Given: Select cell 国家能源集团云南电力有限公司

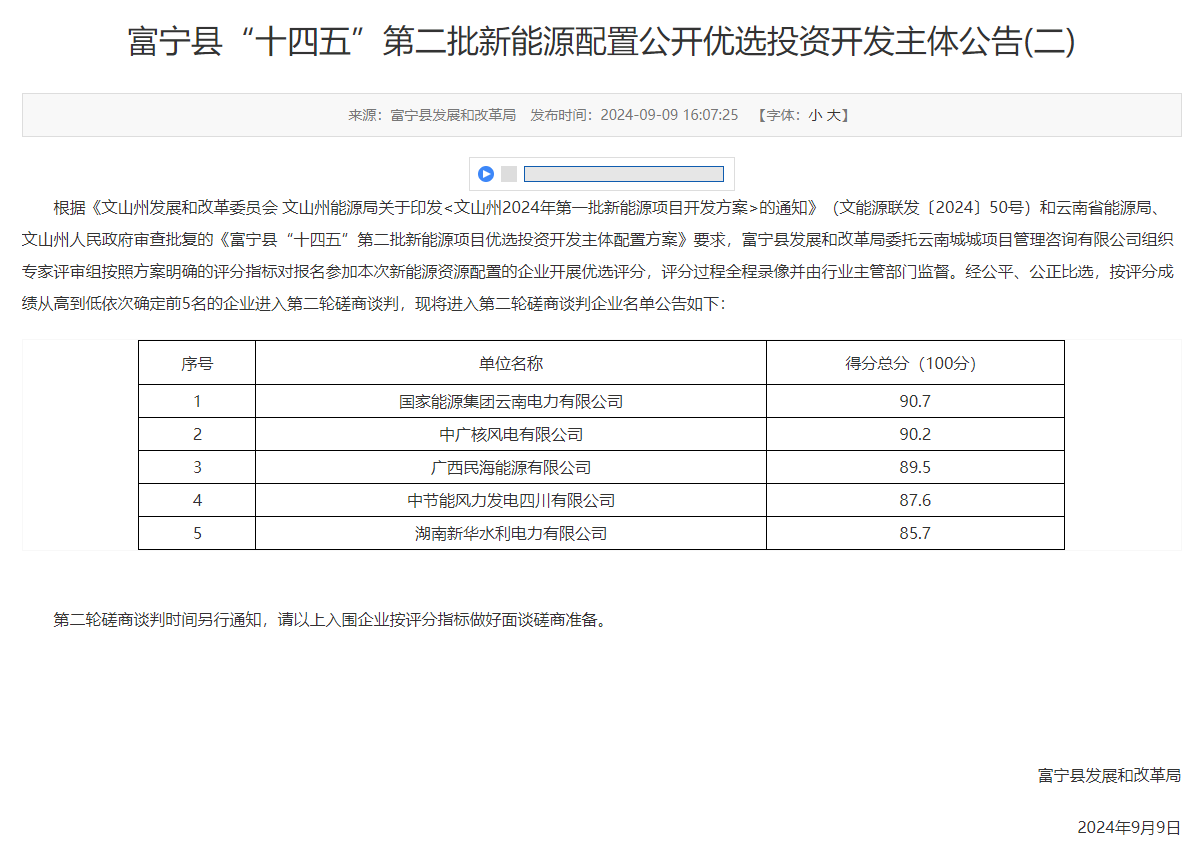Looking at the screenshot, I should (511, 402).
